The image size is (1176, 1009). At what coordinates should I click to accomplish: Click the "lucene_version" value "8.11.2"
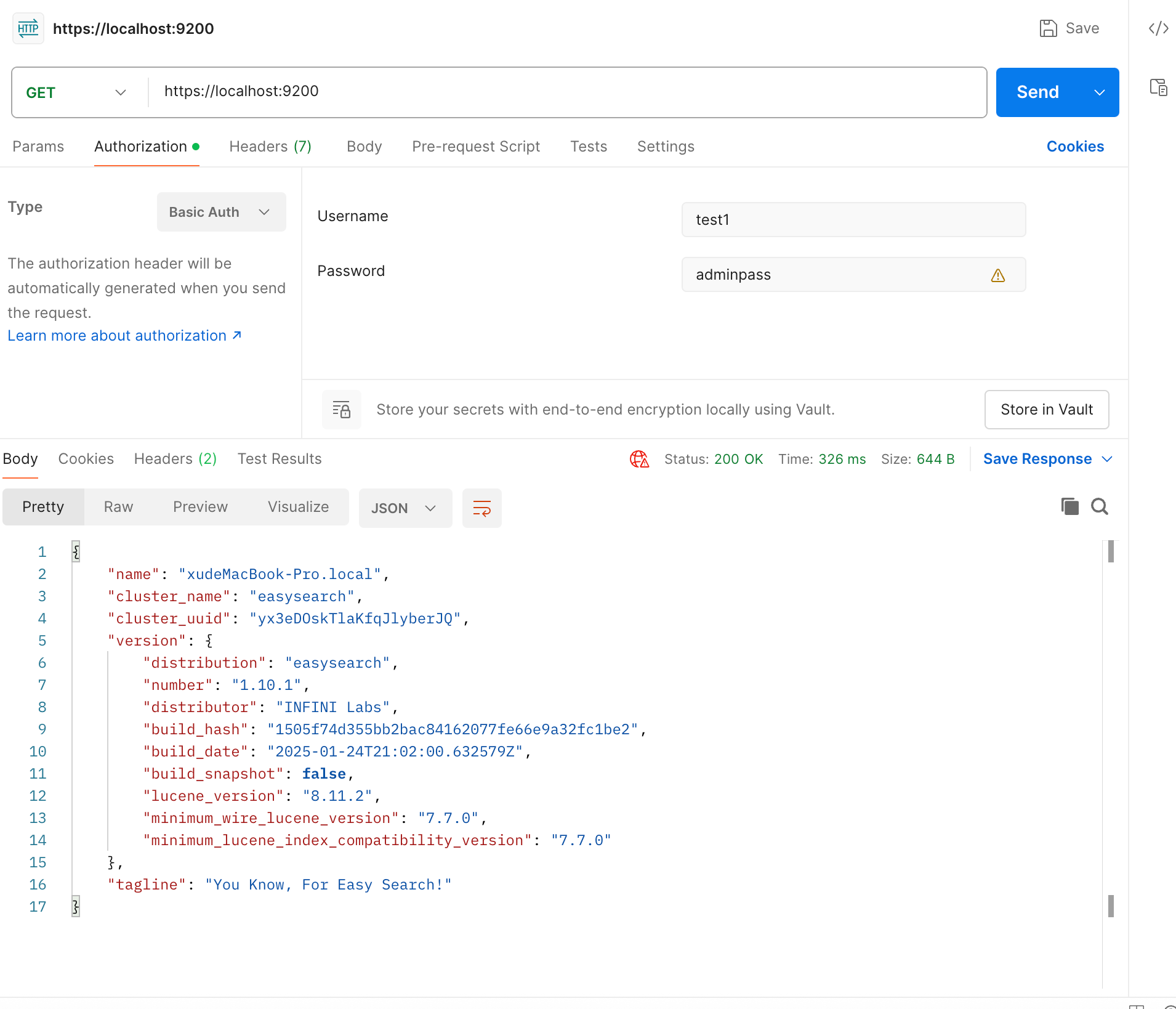point(337,796)
